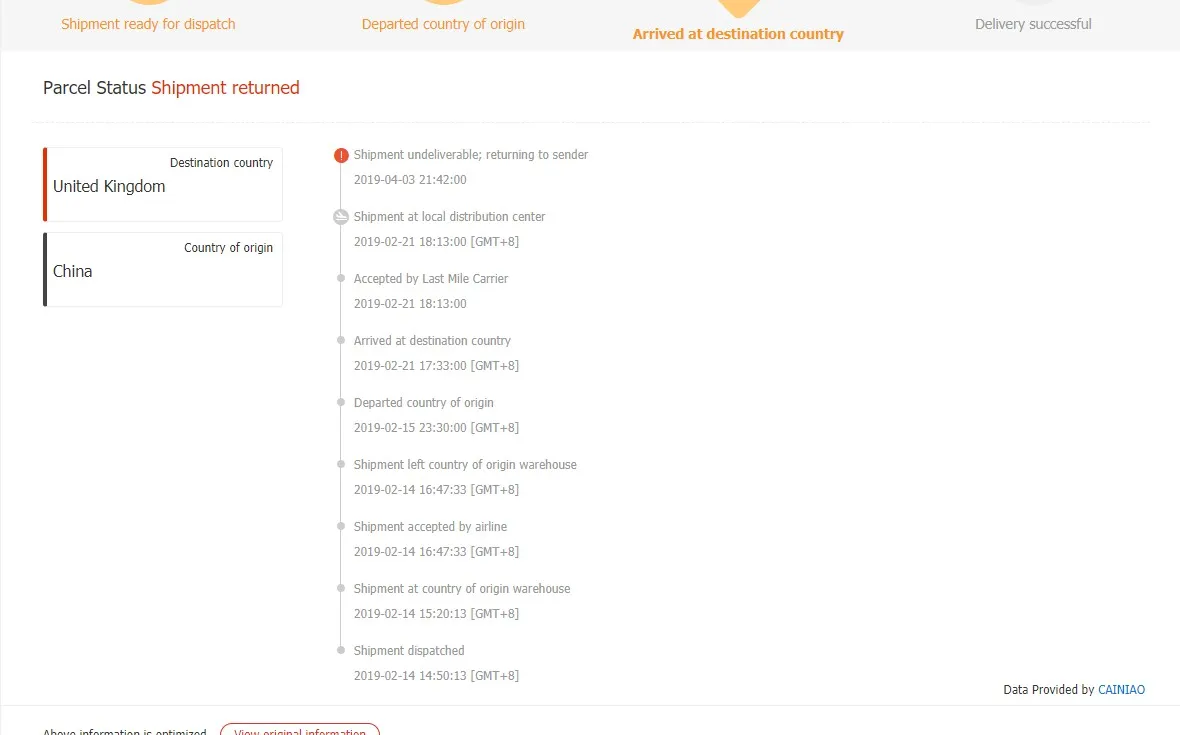
Task: Select the Arrived at destination country progress step
Action: point(738,34)
